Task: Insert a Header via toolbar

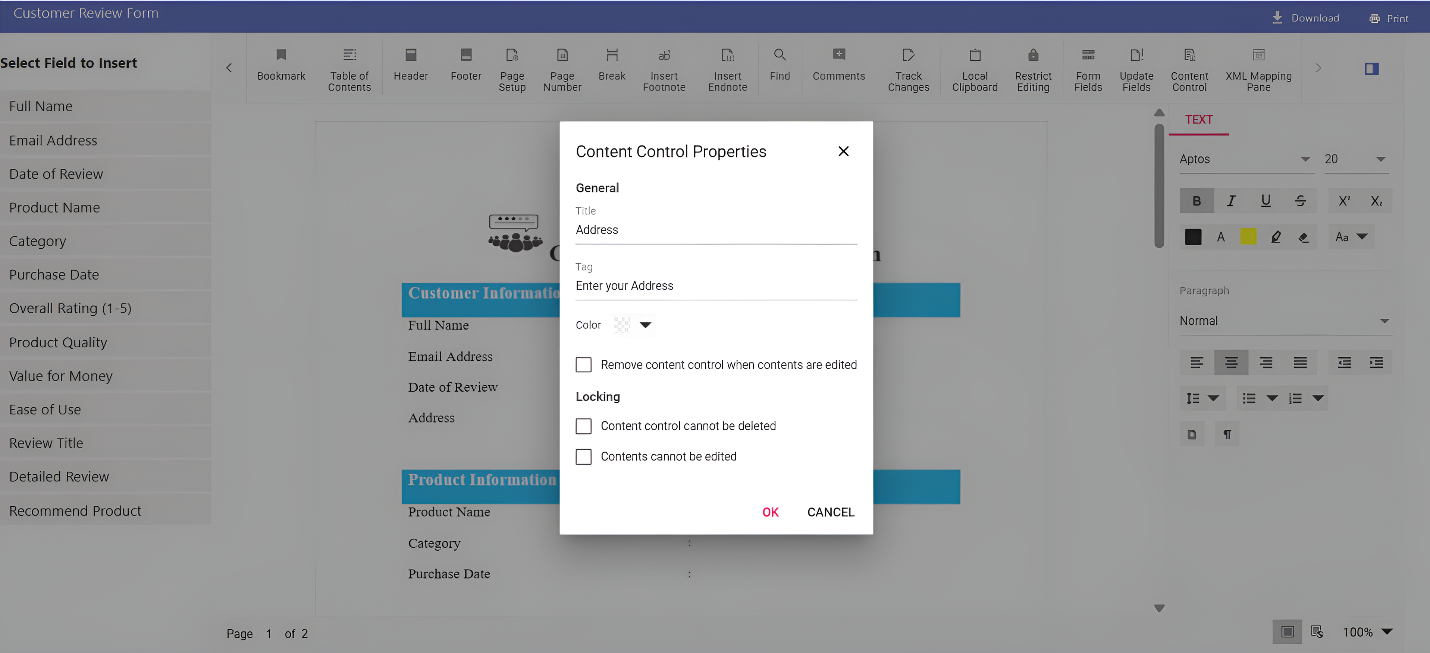Action: pos(411,67)
